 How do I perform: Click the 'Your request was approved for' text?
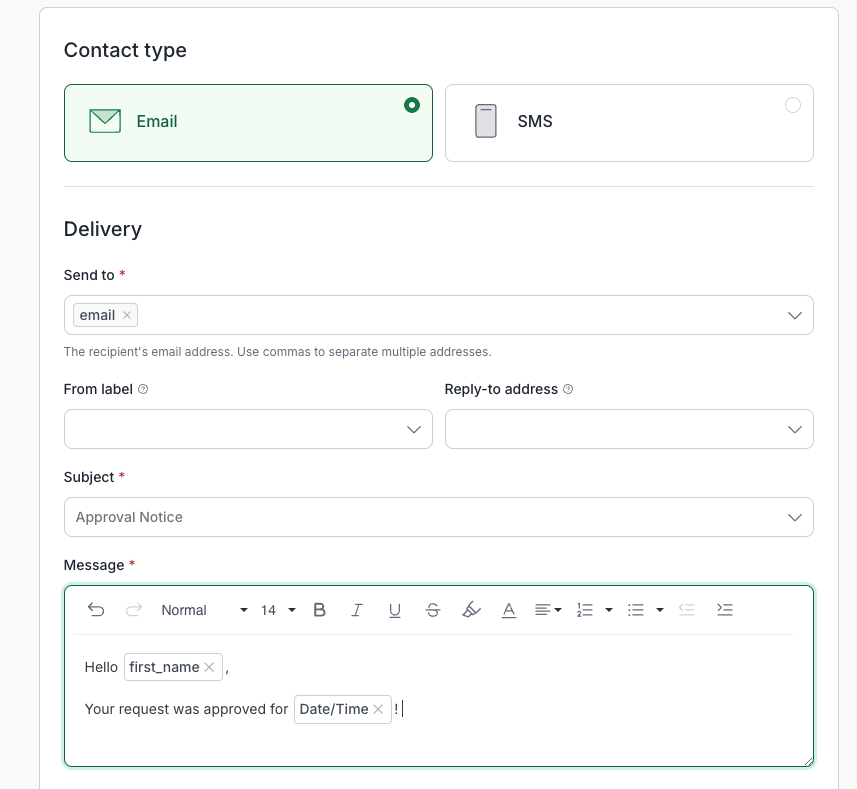coord(186,709)
